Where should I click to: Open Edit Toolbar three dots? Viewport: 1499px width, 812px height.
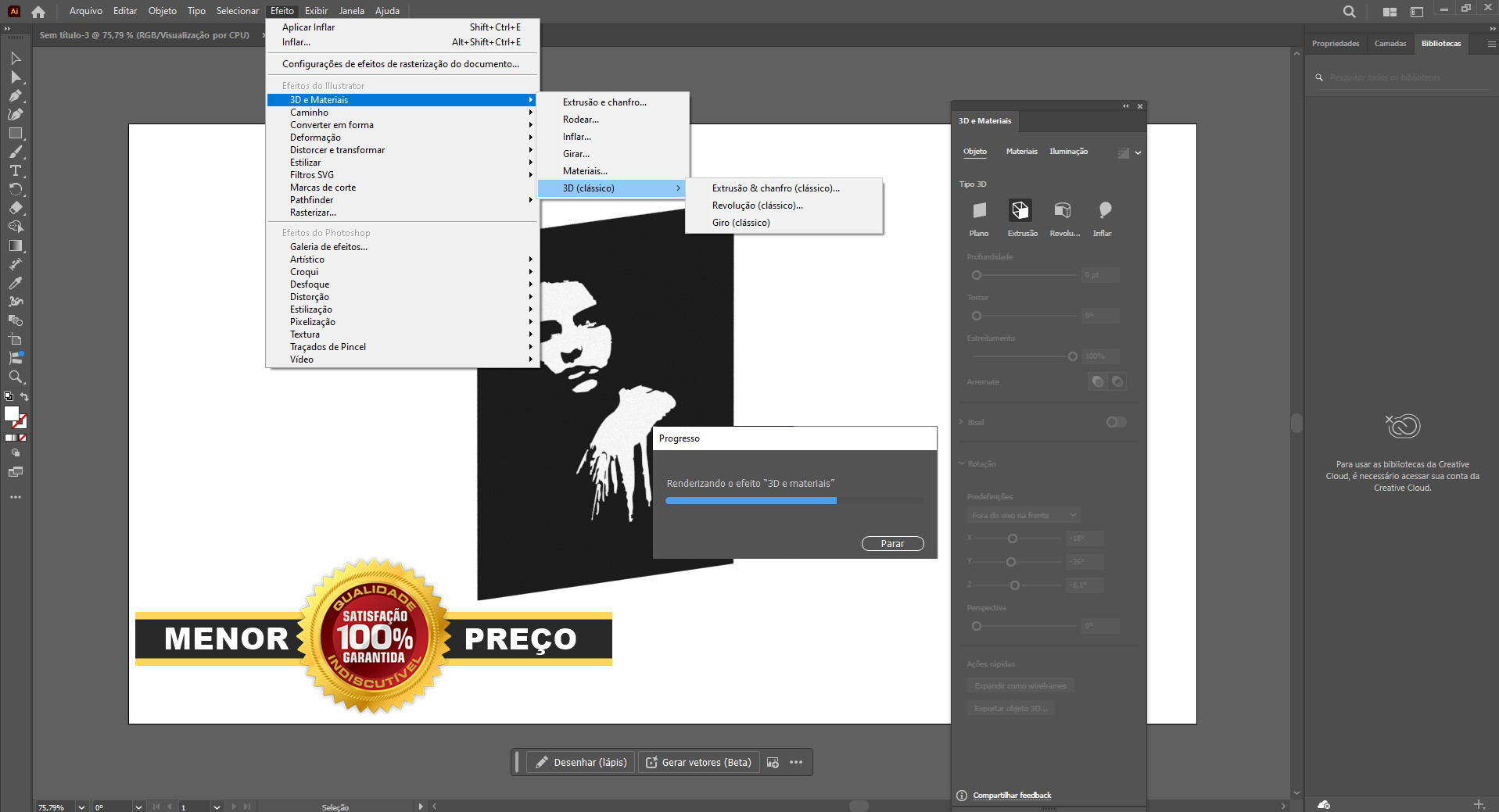tap(16, 497)
